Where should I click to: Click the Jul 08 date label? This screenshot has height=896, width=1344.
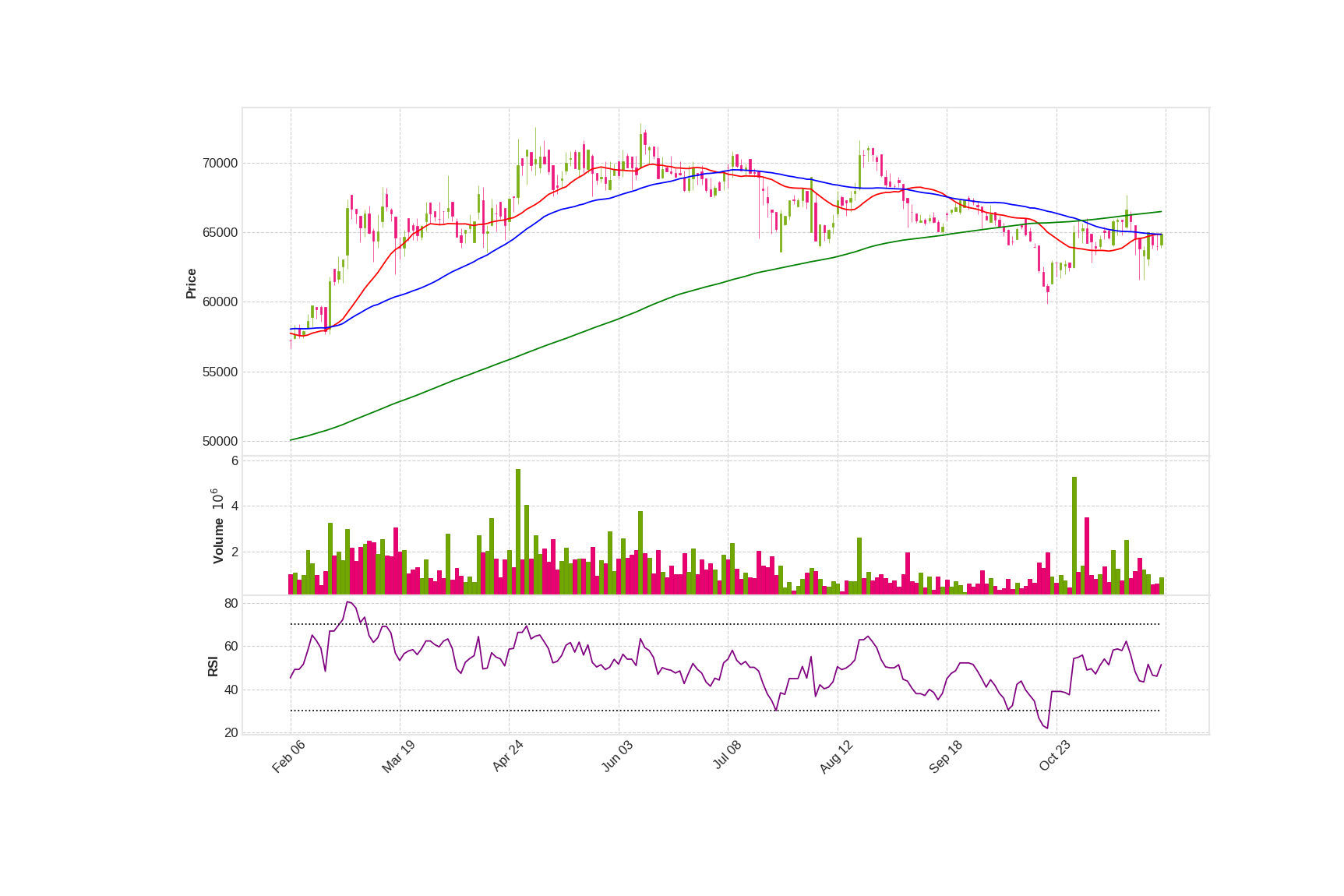click(727, 756)
